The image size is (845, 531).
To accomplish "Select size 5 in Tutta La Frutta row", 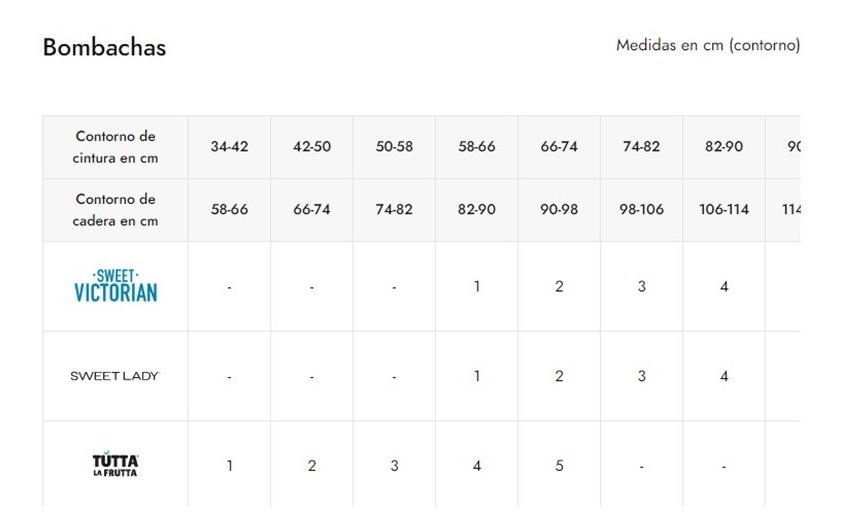I will click(559, 466).
